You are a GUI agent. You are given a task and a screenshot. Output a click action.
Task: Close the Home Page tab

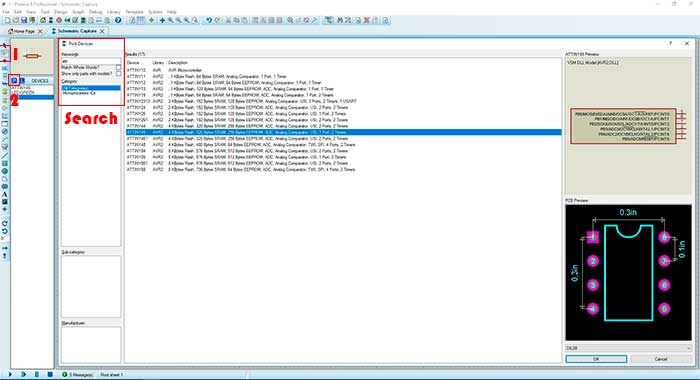(x=40, y=31)
